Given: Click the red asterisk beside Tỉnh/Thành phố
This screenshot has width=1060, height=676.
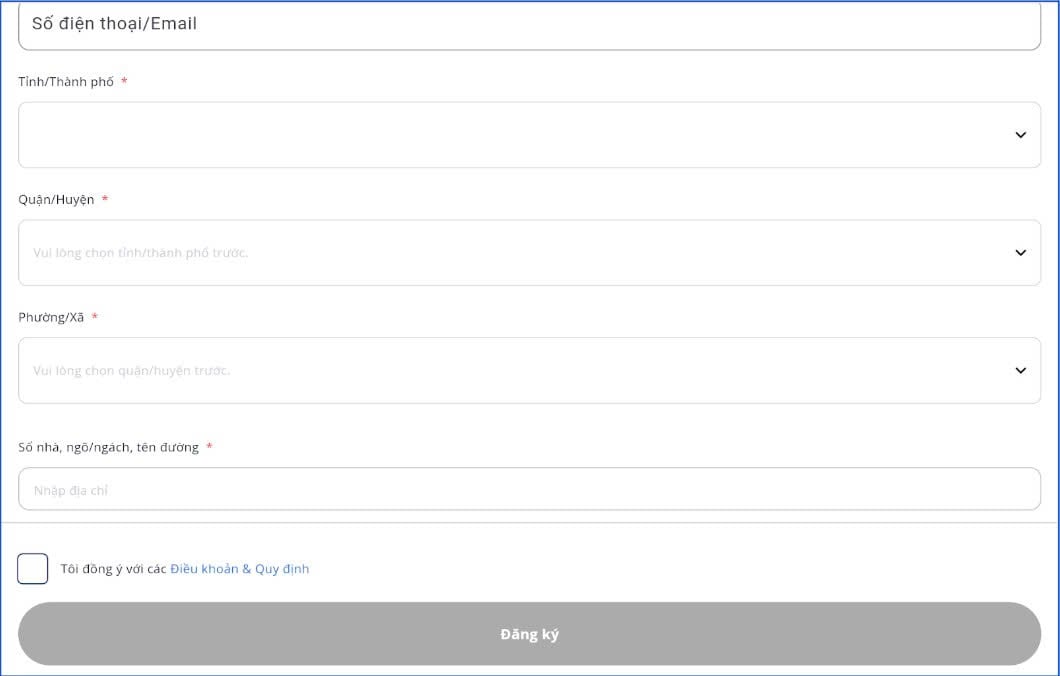Looking at the screenshot, I should point(124,82).
